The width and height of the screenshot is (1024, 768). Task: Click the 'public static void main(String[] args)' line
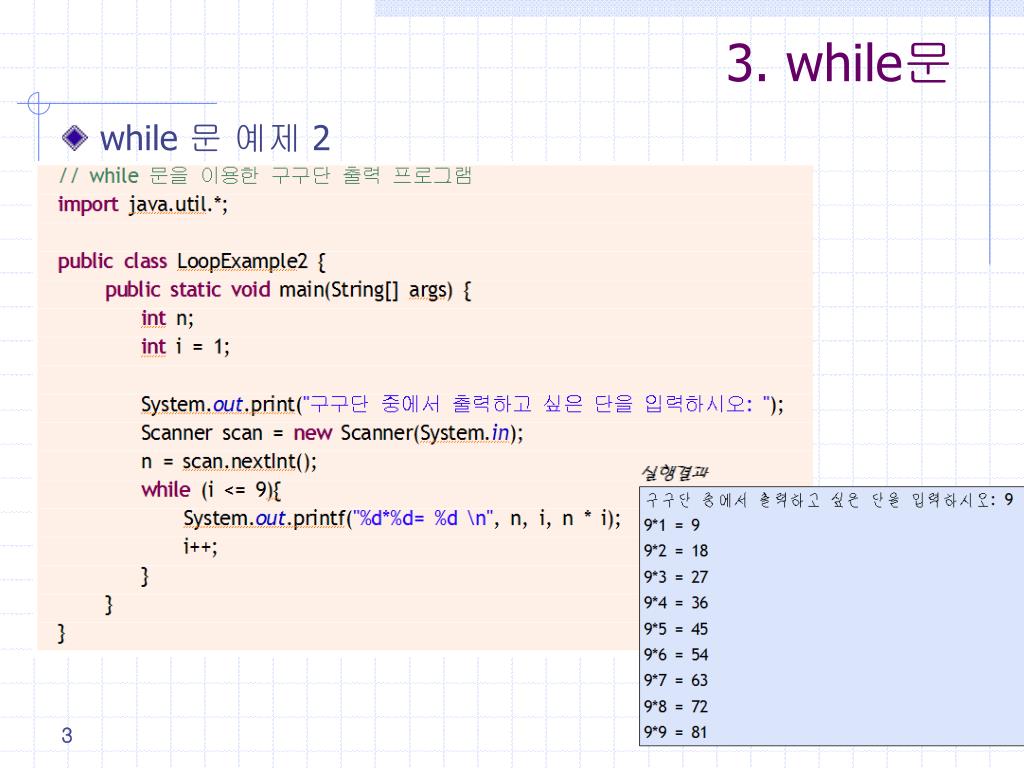[x=288, y=289]
